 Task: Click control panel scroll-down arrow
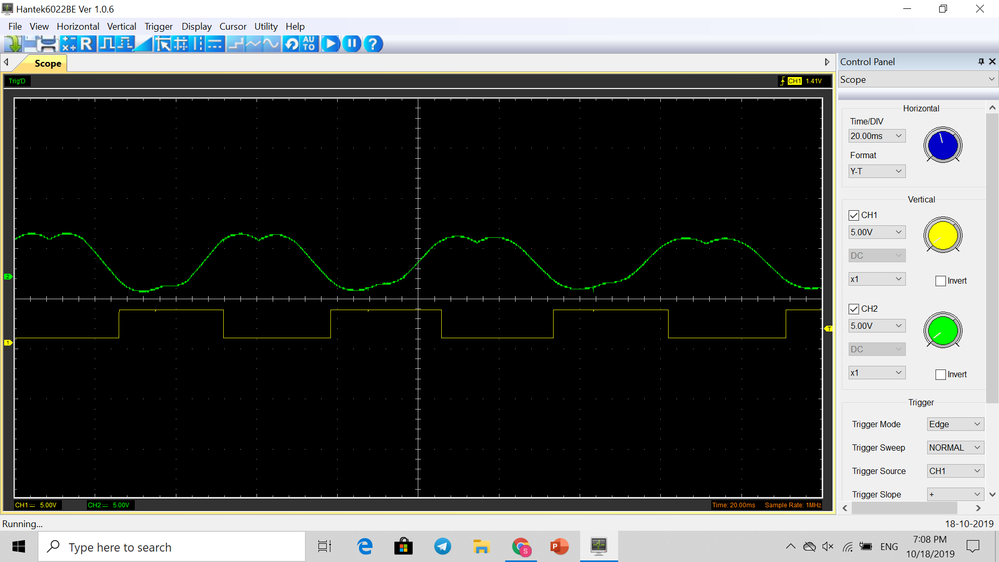(992, 494)
